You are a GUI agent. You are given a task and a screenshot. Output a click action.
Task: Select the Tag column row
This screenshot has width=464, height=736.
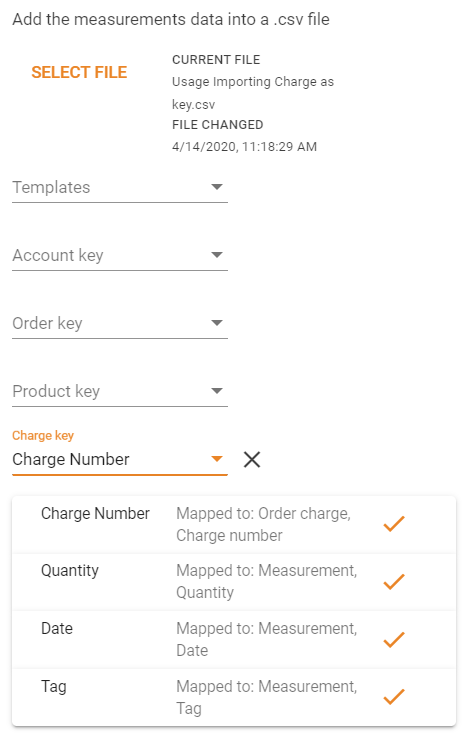(234, 698)
